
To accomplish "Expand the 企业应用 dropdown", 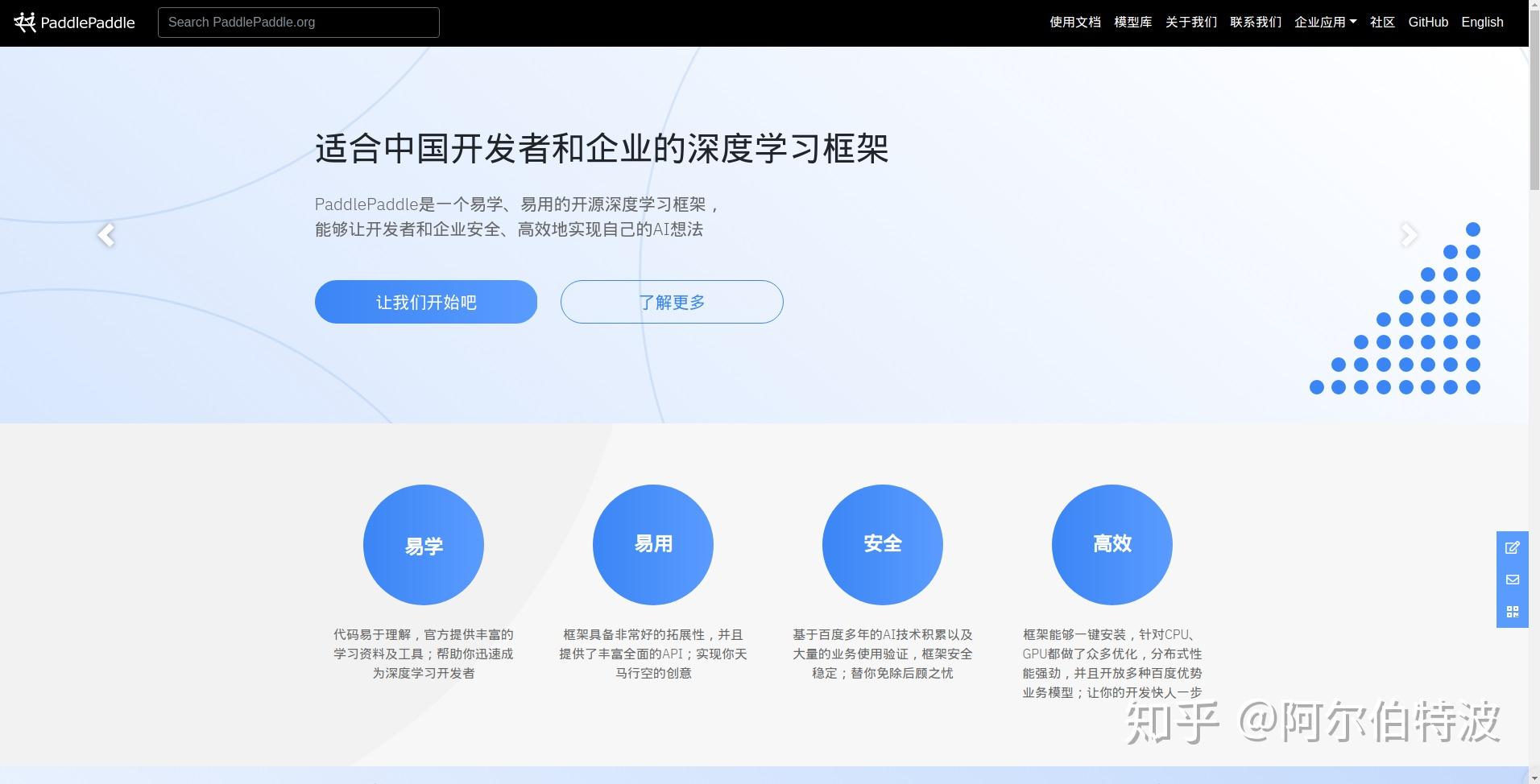I will (x=1325, y=22).
